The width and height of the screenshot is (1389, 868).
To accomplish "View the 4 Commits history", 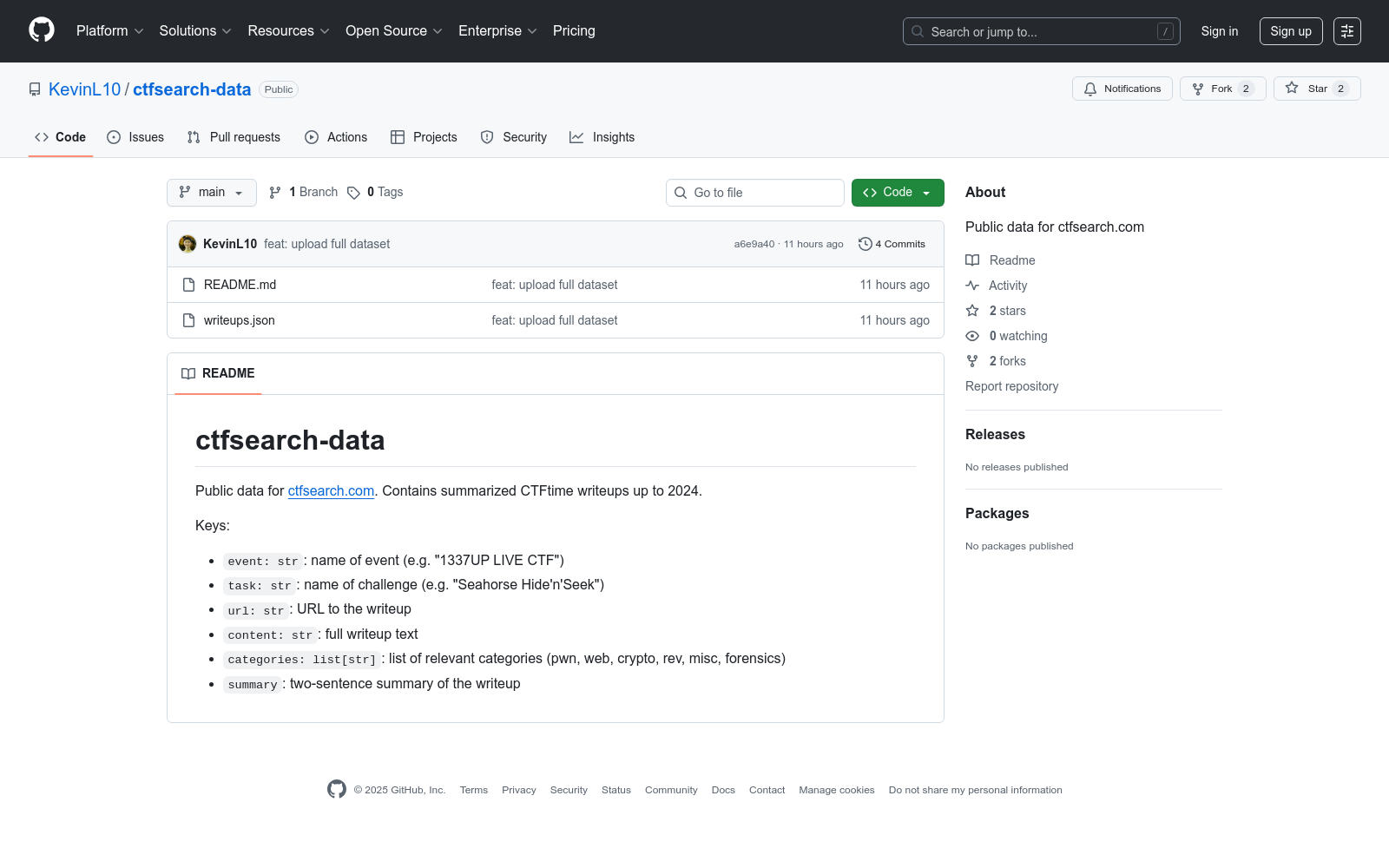I will coord(892,244).
